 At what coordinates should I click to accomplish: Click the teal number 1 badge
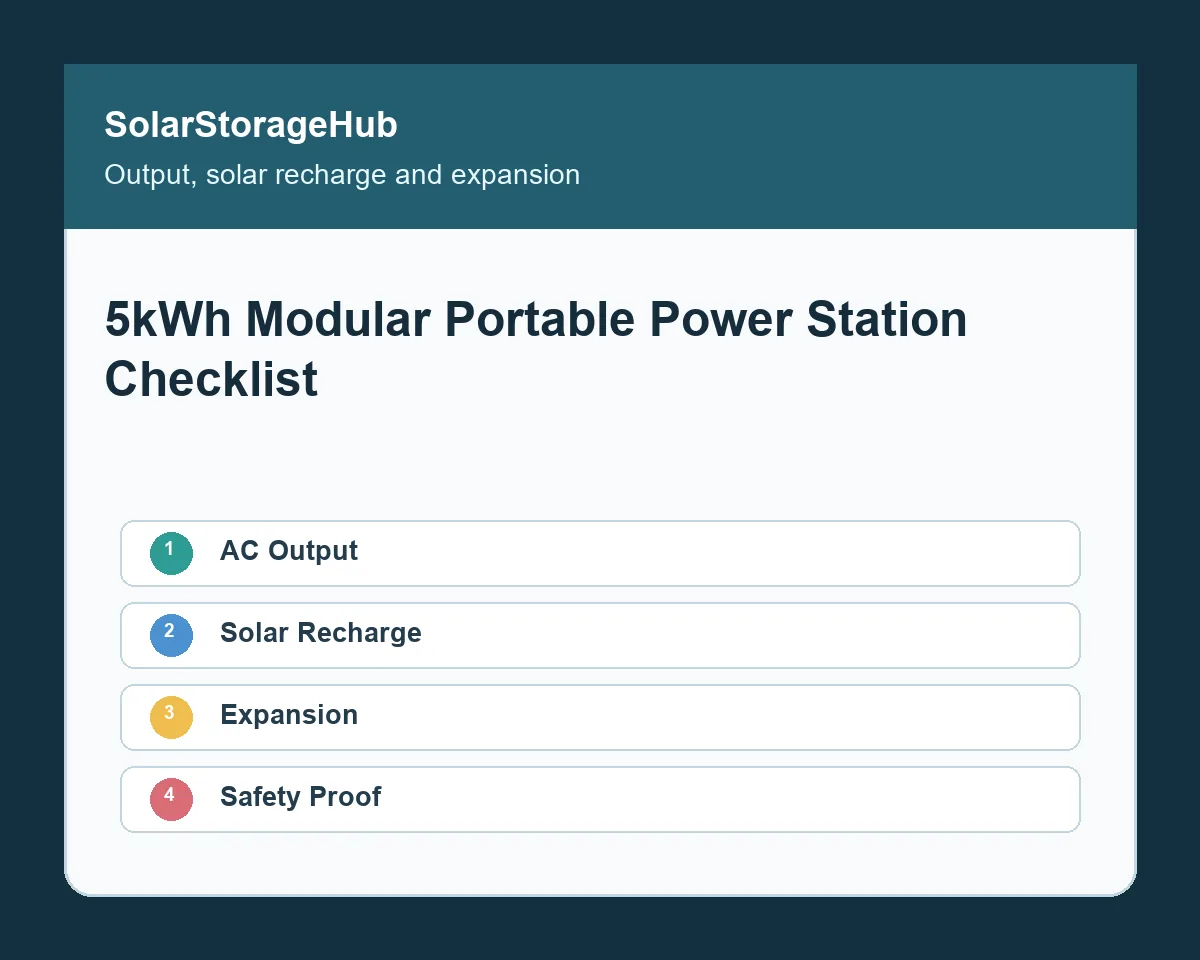coord(171,553)
